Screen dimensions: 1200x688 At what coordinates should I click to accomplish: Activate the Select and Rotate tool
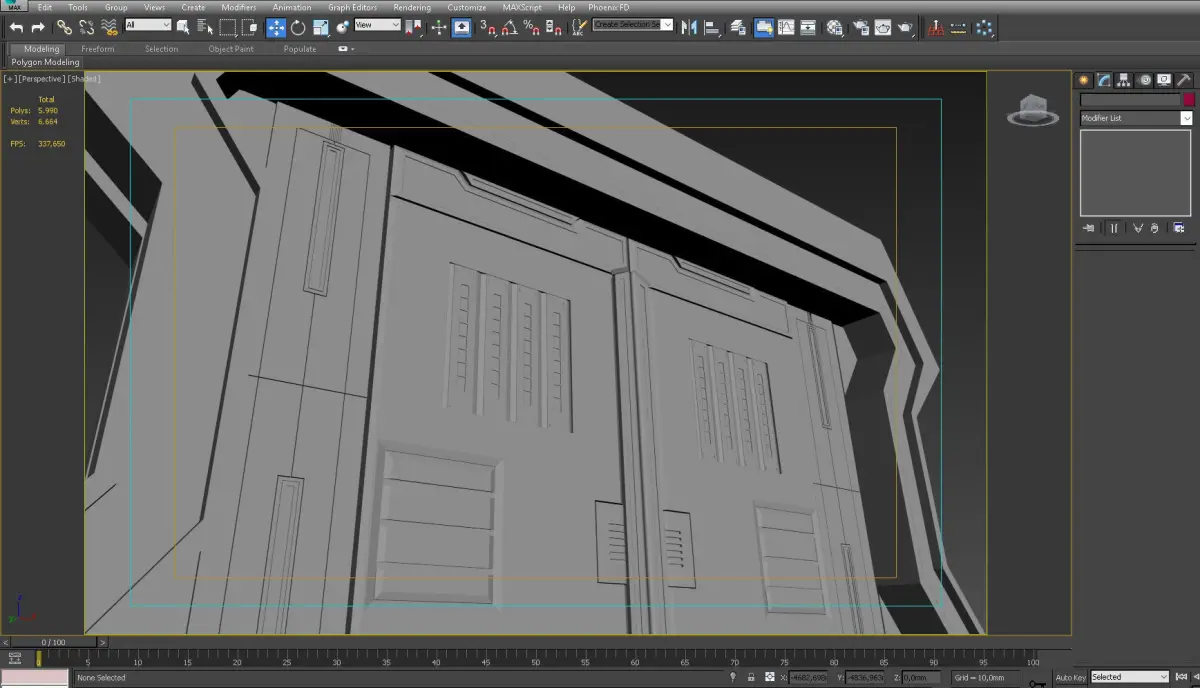[298, 27]
